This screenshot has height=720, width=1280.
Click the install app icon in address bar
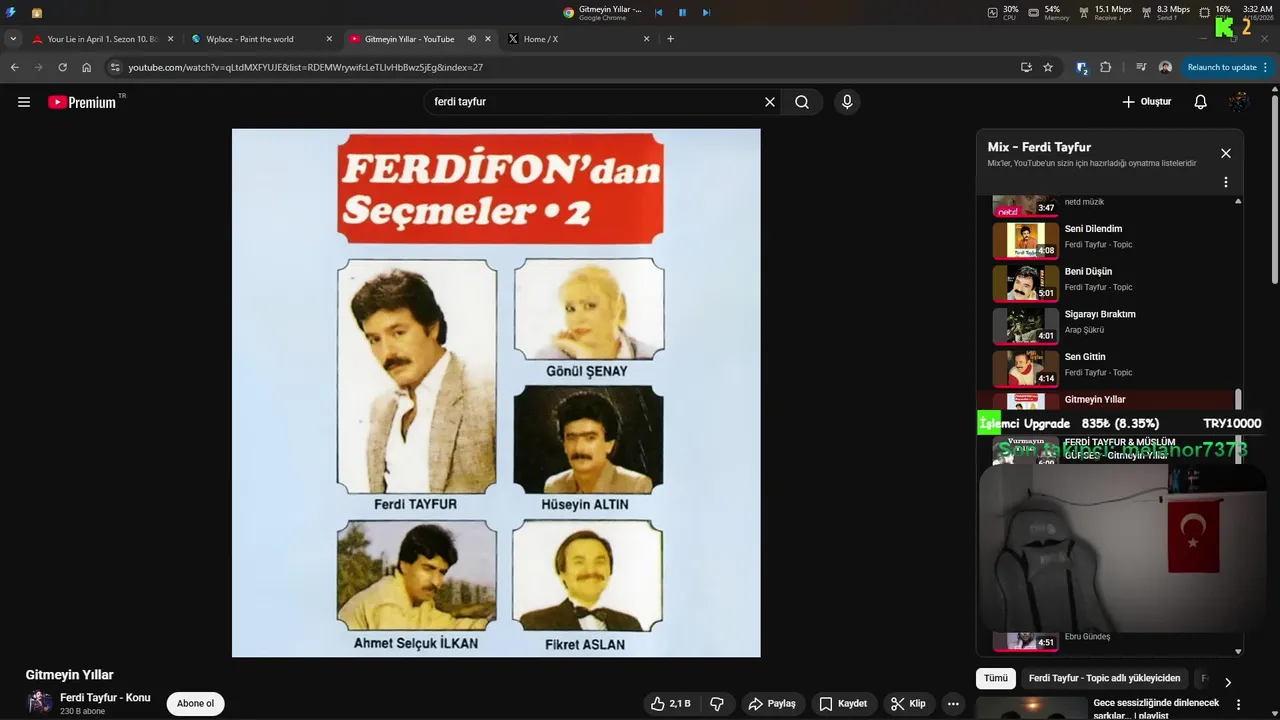tap(1026, 67)
